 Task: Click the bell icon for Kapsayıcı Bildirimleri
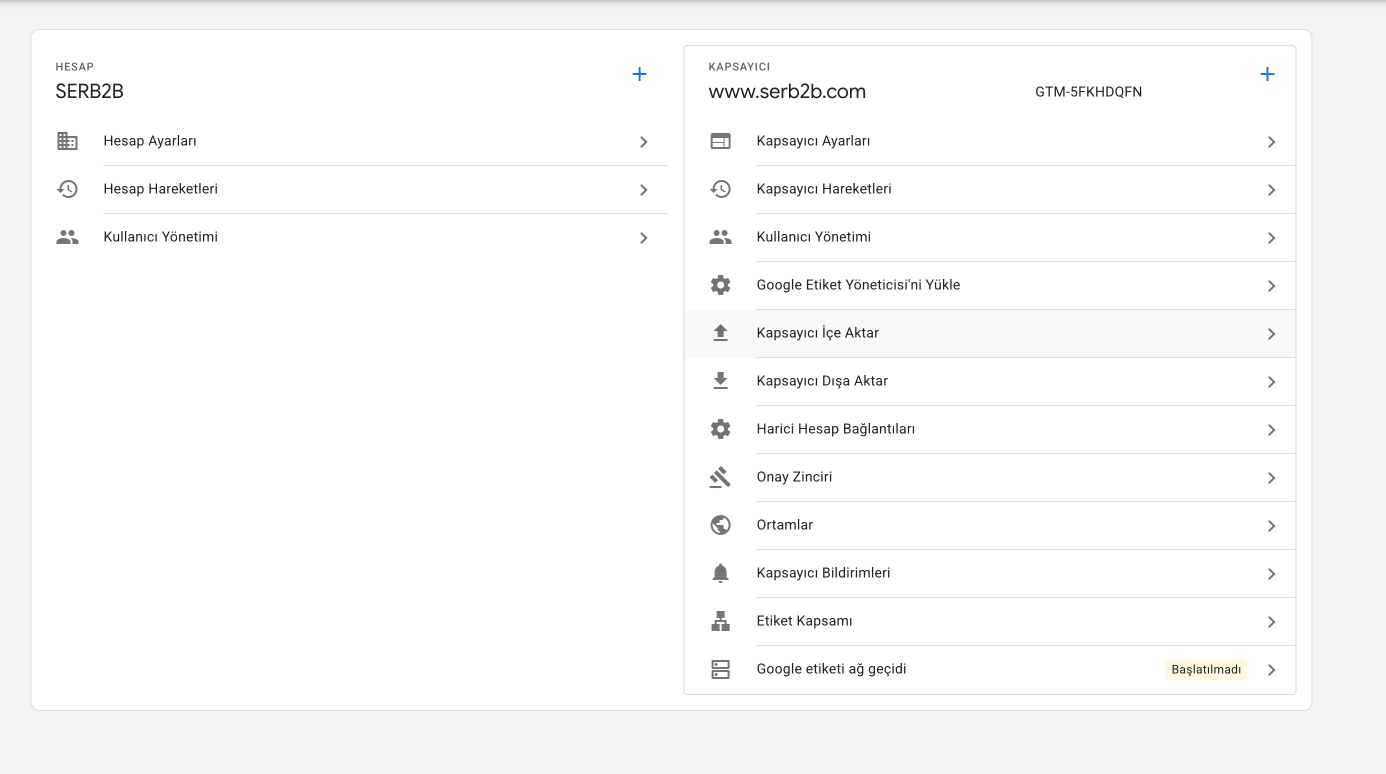(x=720, y=573)
